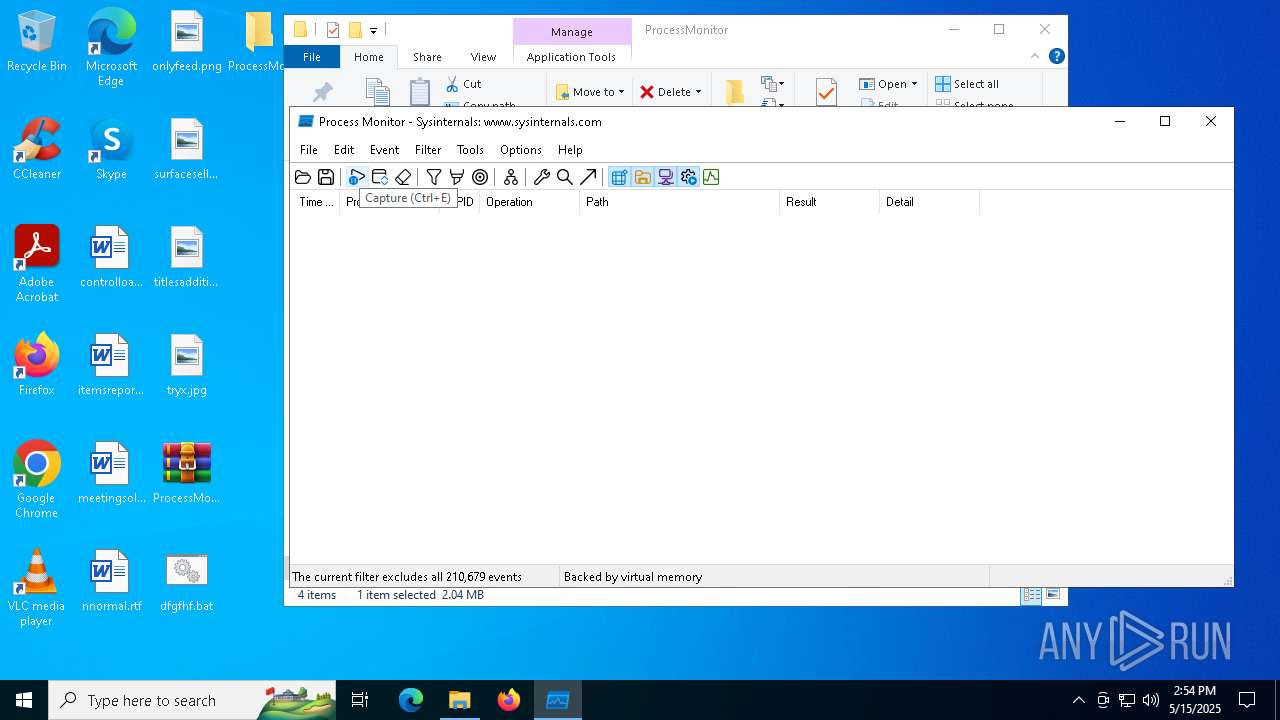Viewport: 1280px width, 720px height.
Task: Open the Filter funnel icon
Action: [434, 177]
